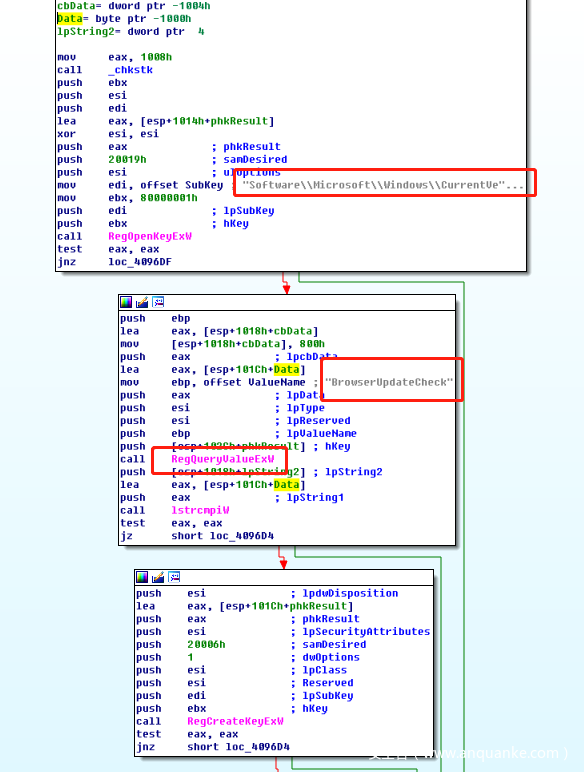
Task: Select the RegCreateKeyExW call
Action: point(235,721)
